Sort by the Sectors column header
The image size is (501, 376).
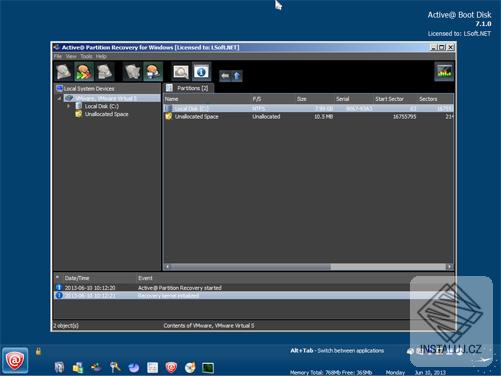(428, 99)
